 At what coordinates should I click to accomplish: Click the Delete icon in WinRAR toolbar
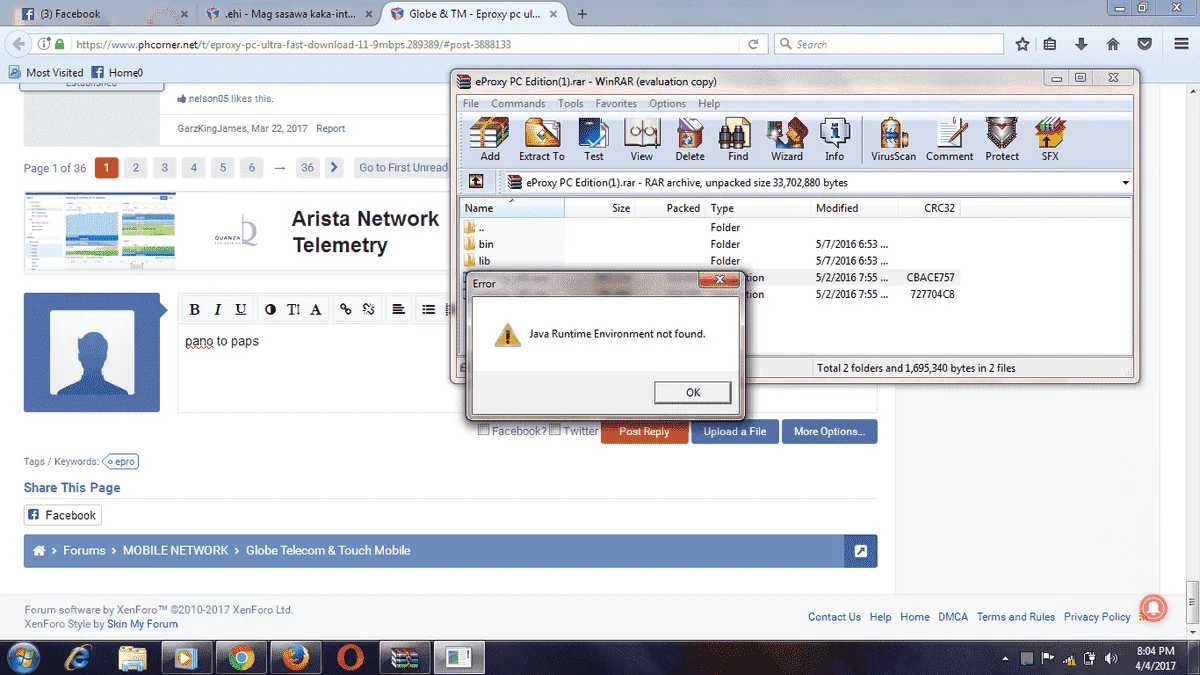tap(690, 138)
